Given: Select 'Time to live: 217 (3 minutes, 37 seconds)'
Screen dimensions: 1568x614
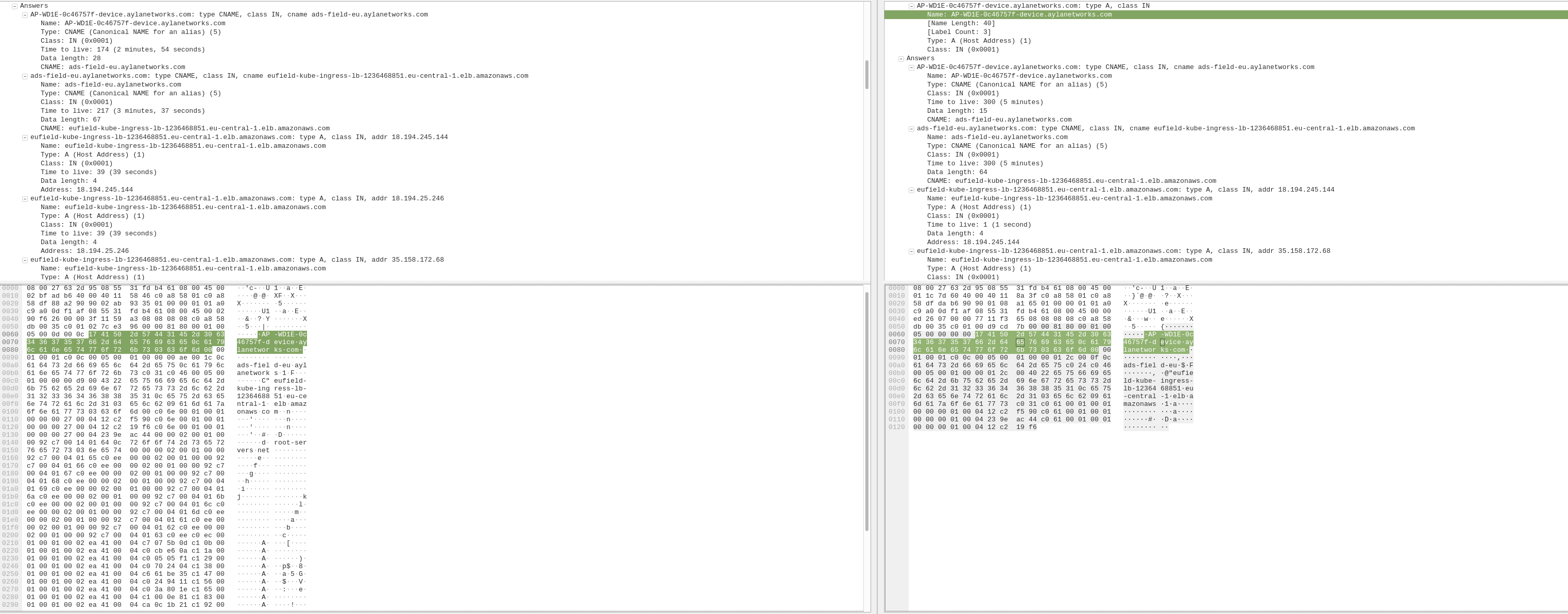Looking at the screenshot, I should click(123, 111).
